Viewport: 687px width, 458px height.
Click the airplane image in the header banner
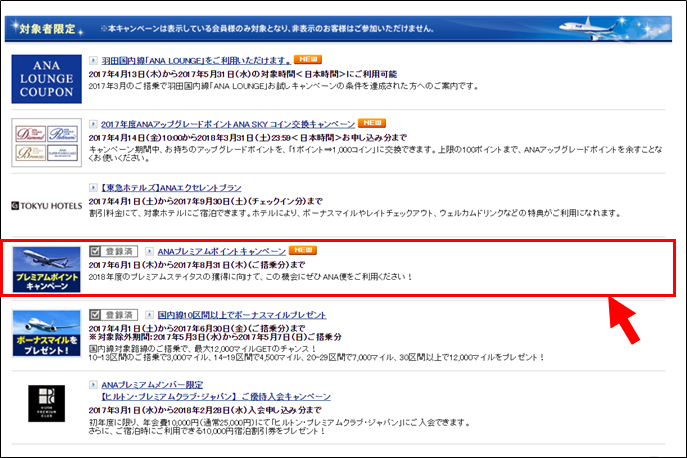click(x=589, y=28)
